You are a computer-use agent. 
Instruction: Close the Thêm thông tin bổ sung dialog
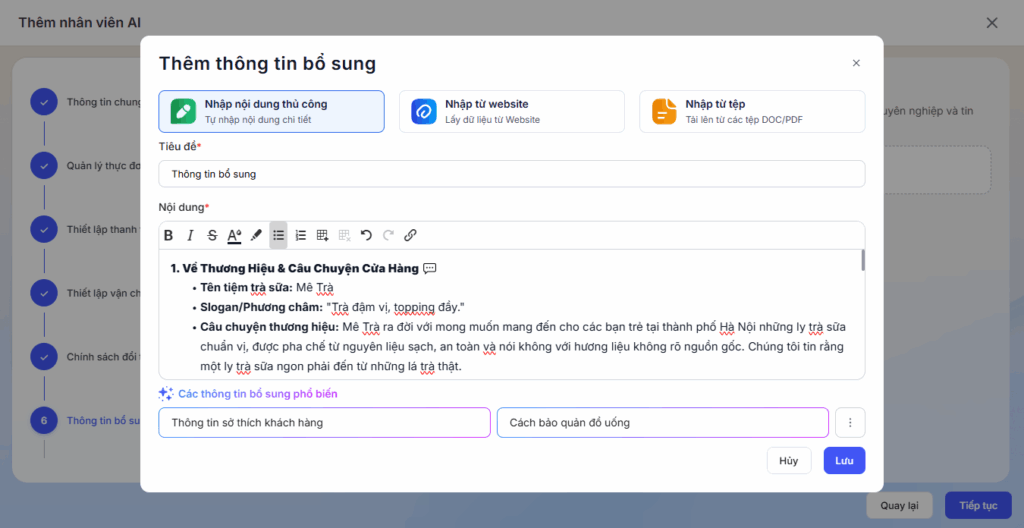click(856, 63)
